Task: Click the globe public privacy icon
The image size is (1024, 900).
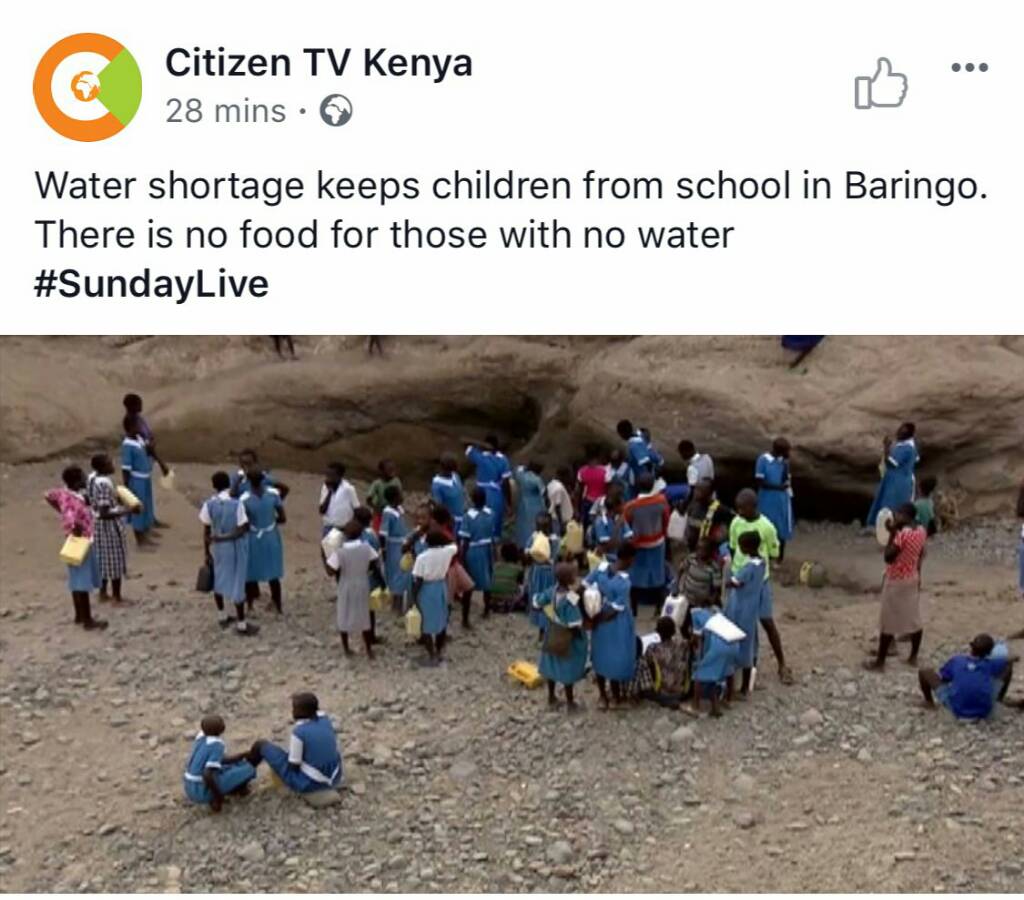Action: coord(336,111)
